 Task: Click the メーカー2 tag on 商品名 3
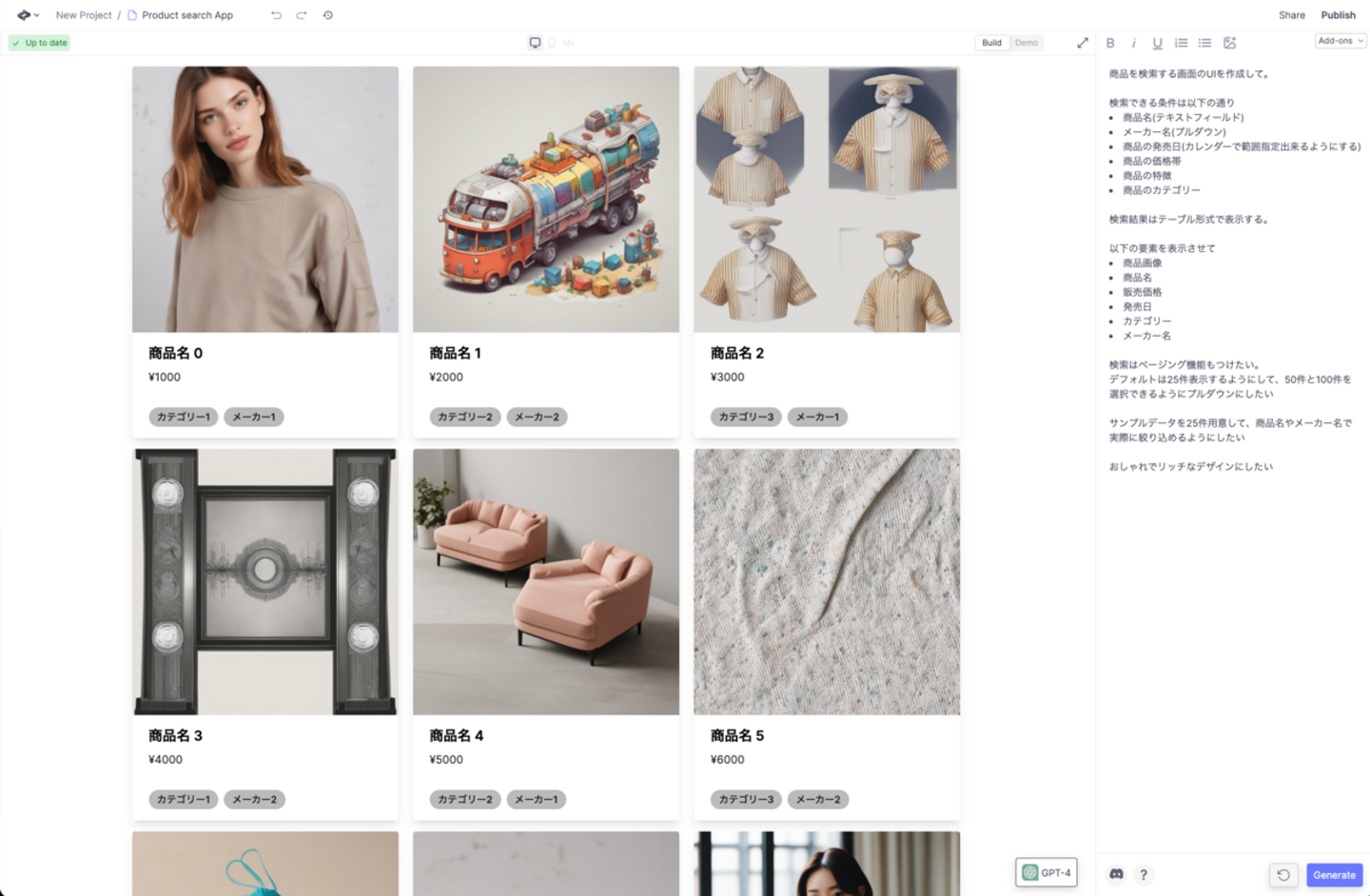(x=255, y=799)
